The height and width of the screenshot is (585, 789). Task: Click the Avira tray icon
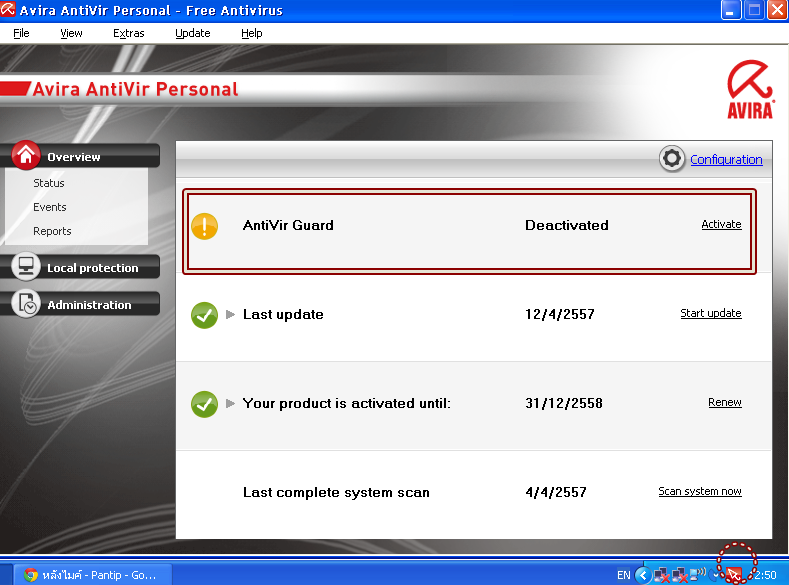click(x=734, y=574)
